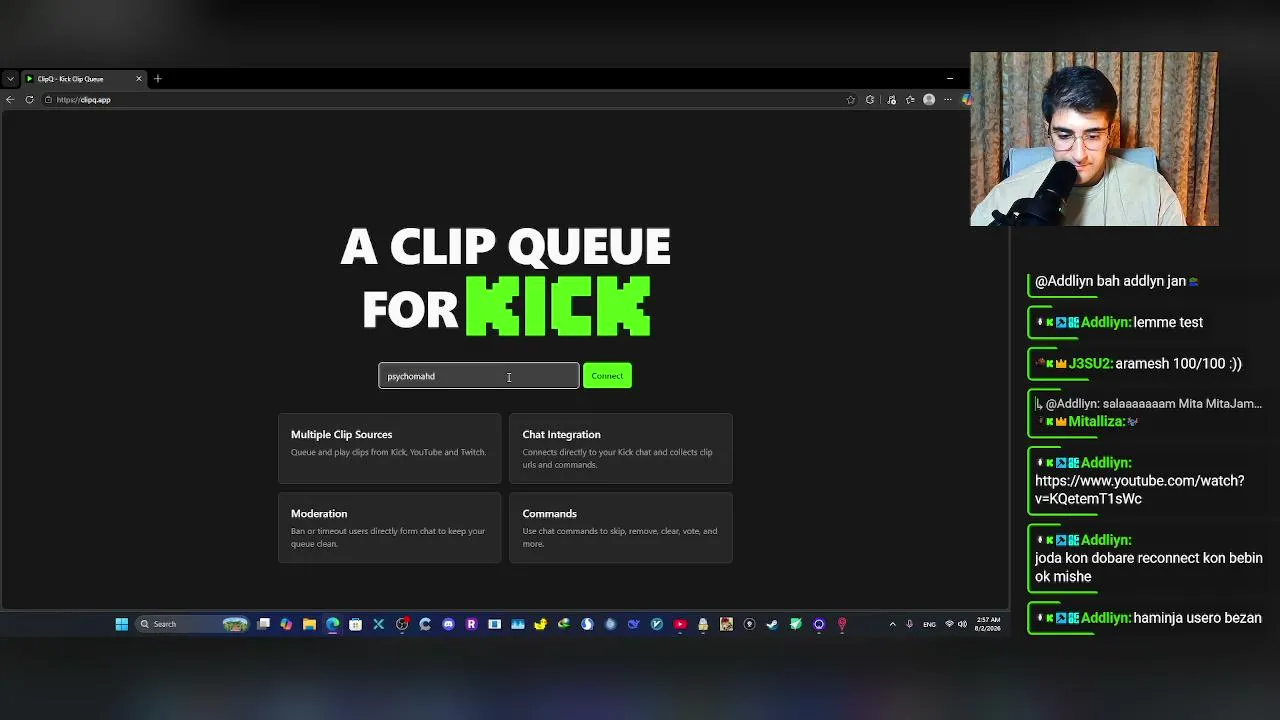Open Task View on the taskbar
Screen dimensions: 1280x720
click(x=263, y=624)
